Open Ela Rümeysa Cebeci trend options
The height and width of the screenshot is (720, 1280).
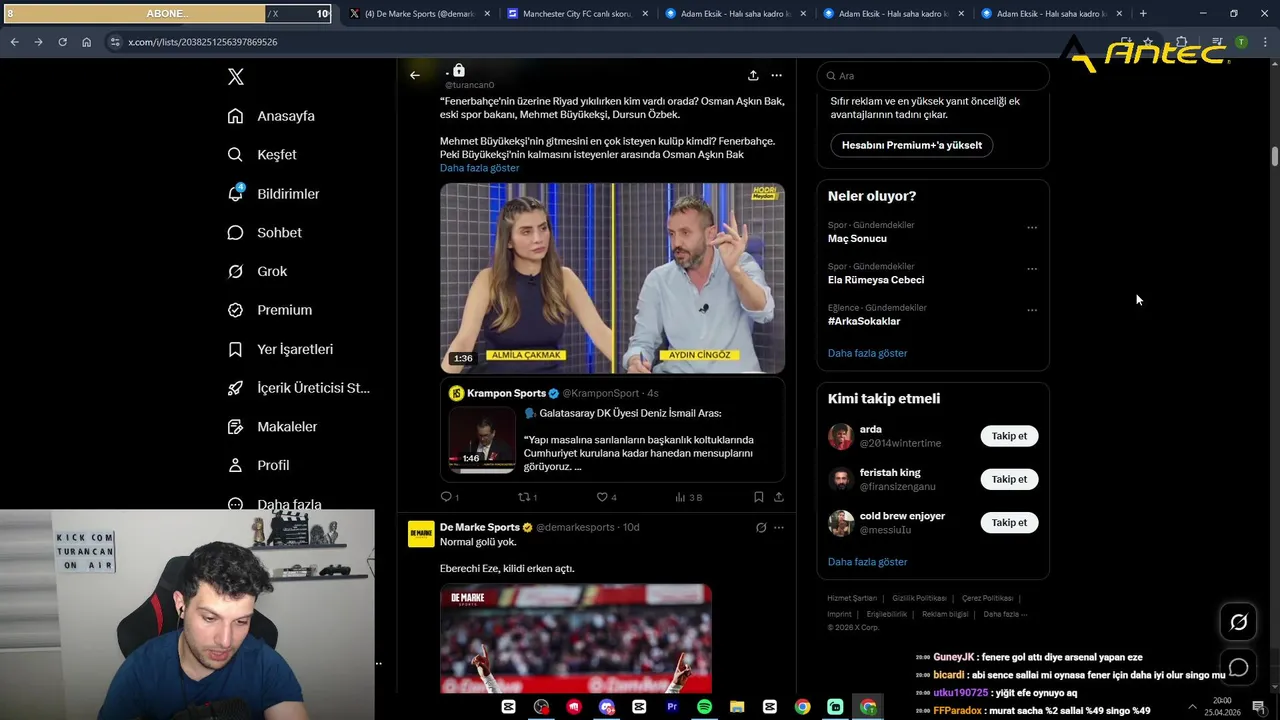click(x=1032, y=269)
